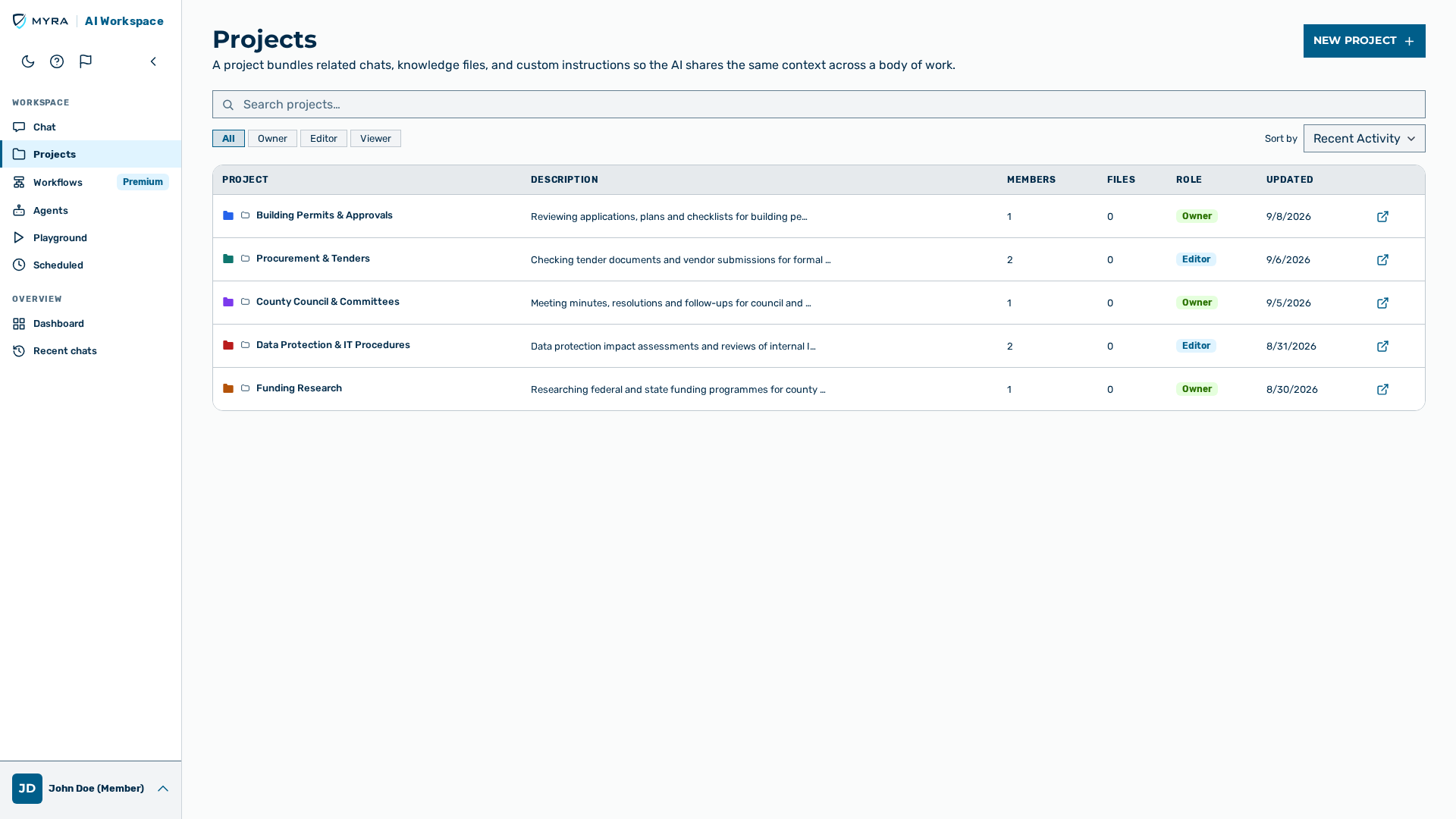Filter projects by Viewer role
The image size is (1456, 819).
(x=375, y=139)
